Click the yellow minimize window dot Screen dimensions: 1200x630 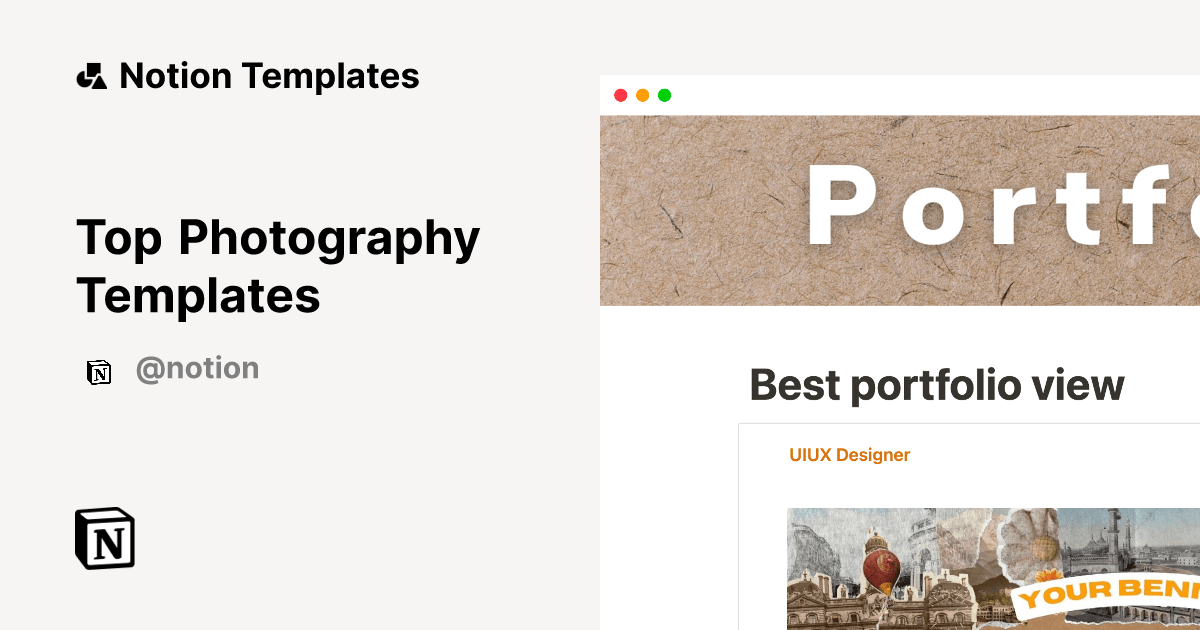pos(642,96)
